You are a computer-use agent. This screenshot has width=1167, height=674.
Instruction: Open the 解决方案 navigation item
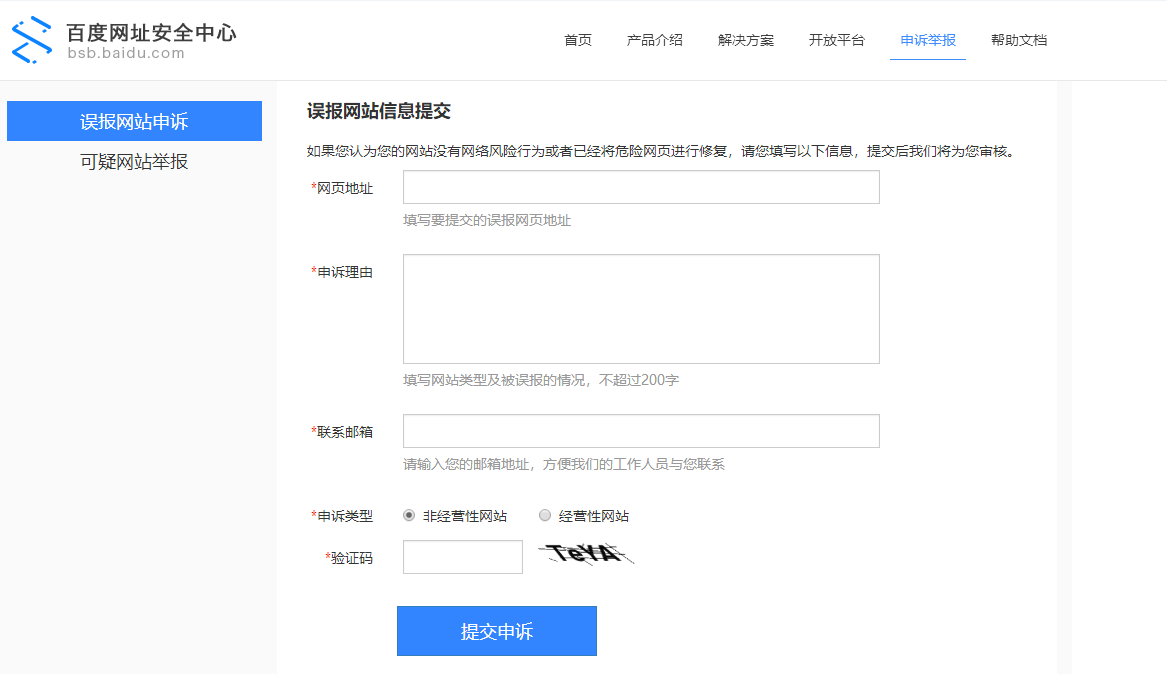coord(746,40)
